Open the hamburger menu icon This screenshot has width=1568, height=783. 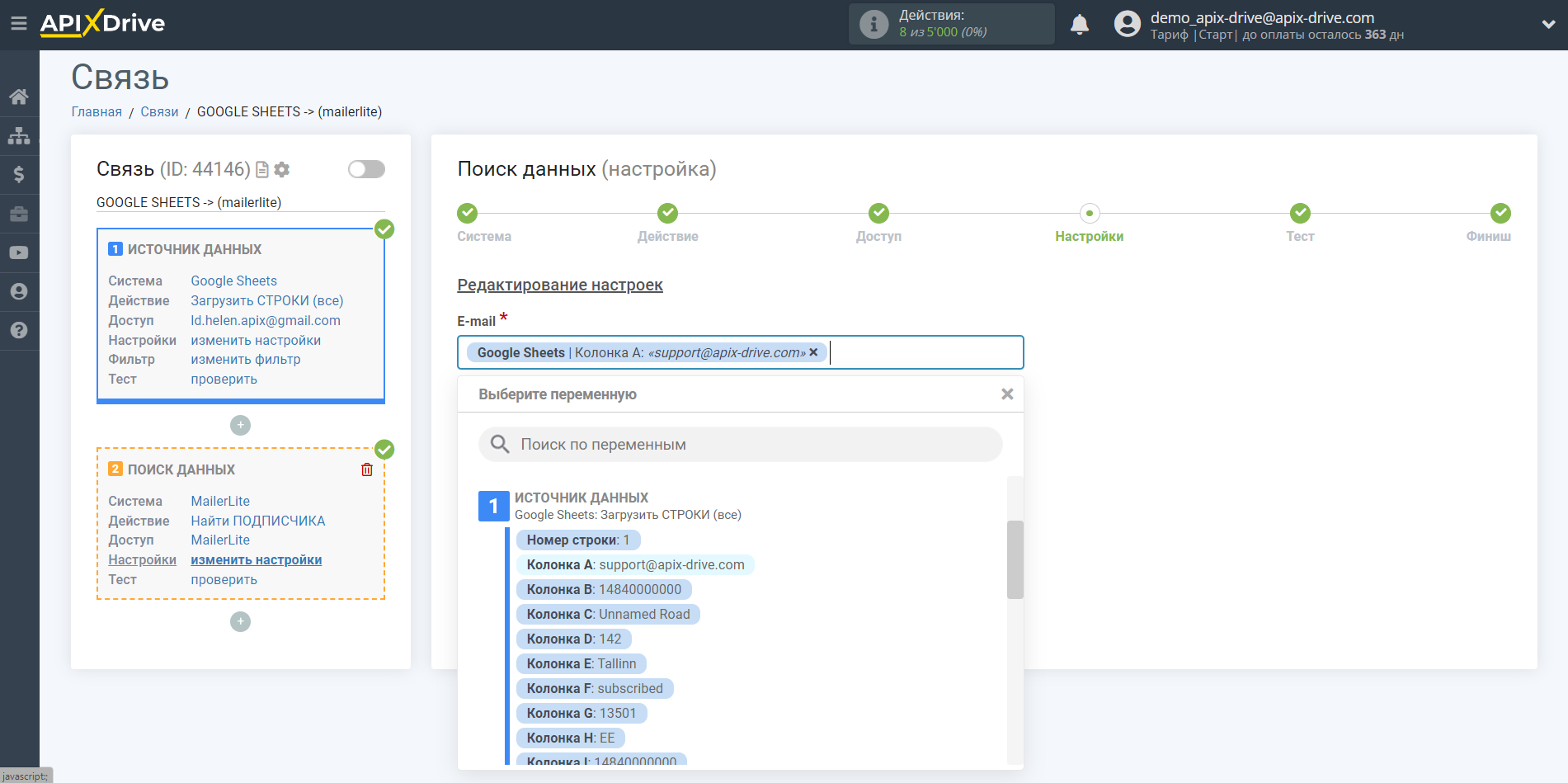coord(19,24)
